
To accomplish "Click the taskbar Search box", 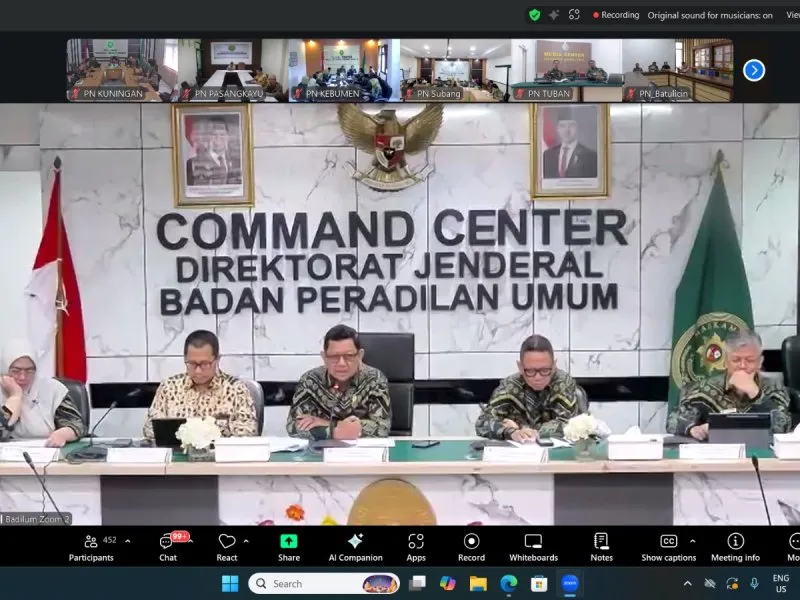I will (x=324, y=583).
